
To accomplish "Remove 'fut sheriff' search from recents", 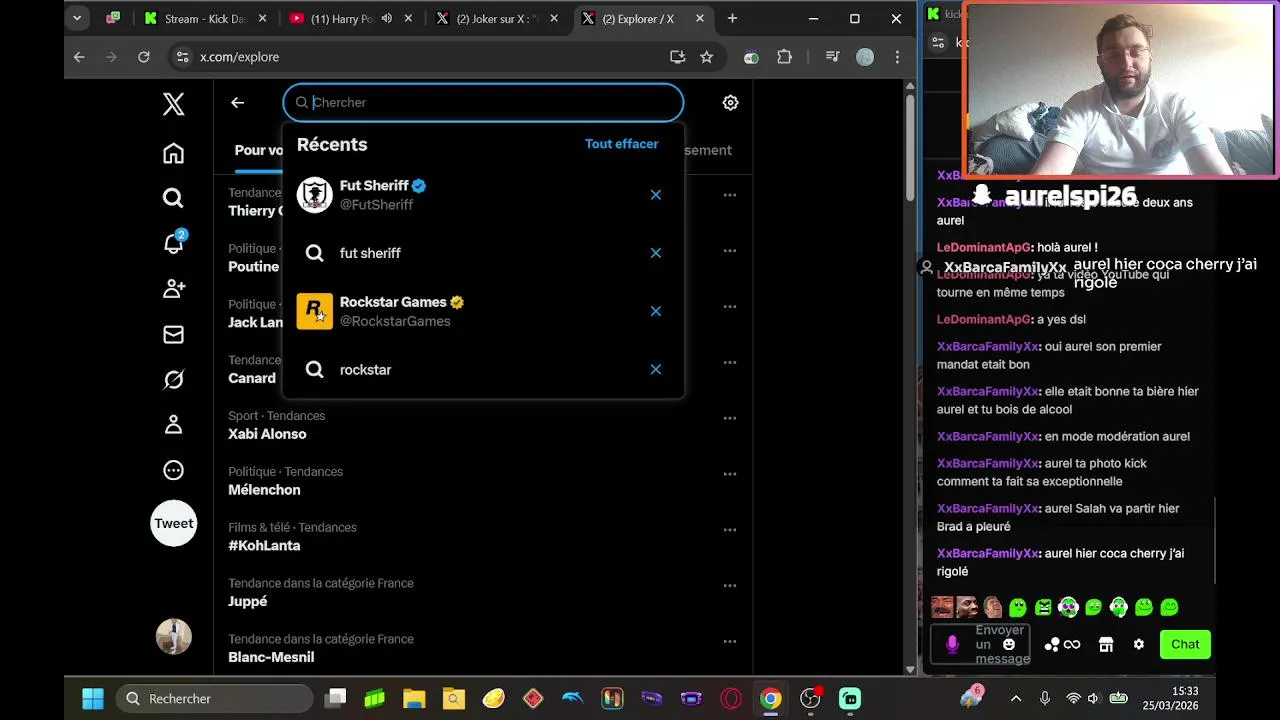I will (656, 253).
